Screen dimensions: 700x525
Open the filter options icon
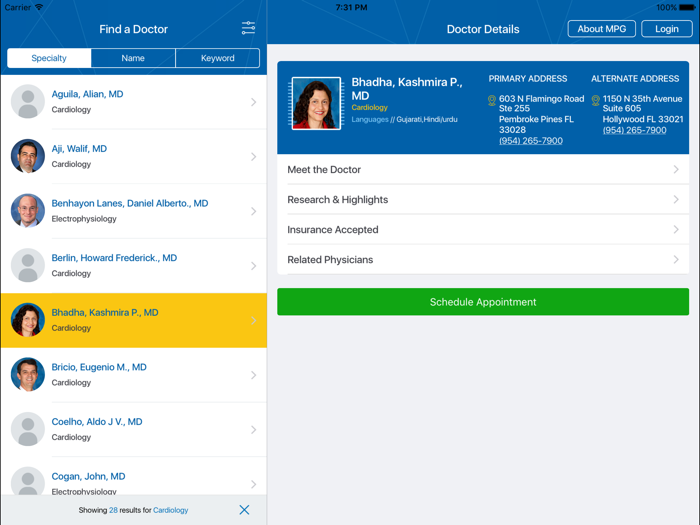tap(248, 28)
